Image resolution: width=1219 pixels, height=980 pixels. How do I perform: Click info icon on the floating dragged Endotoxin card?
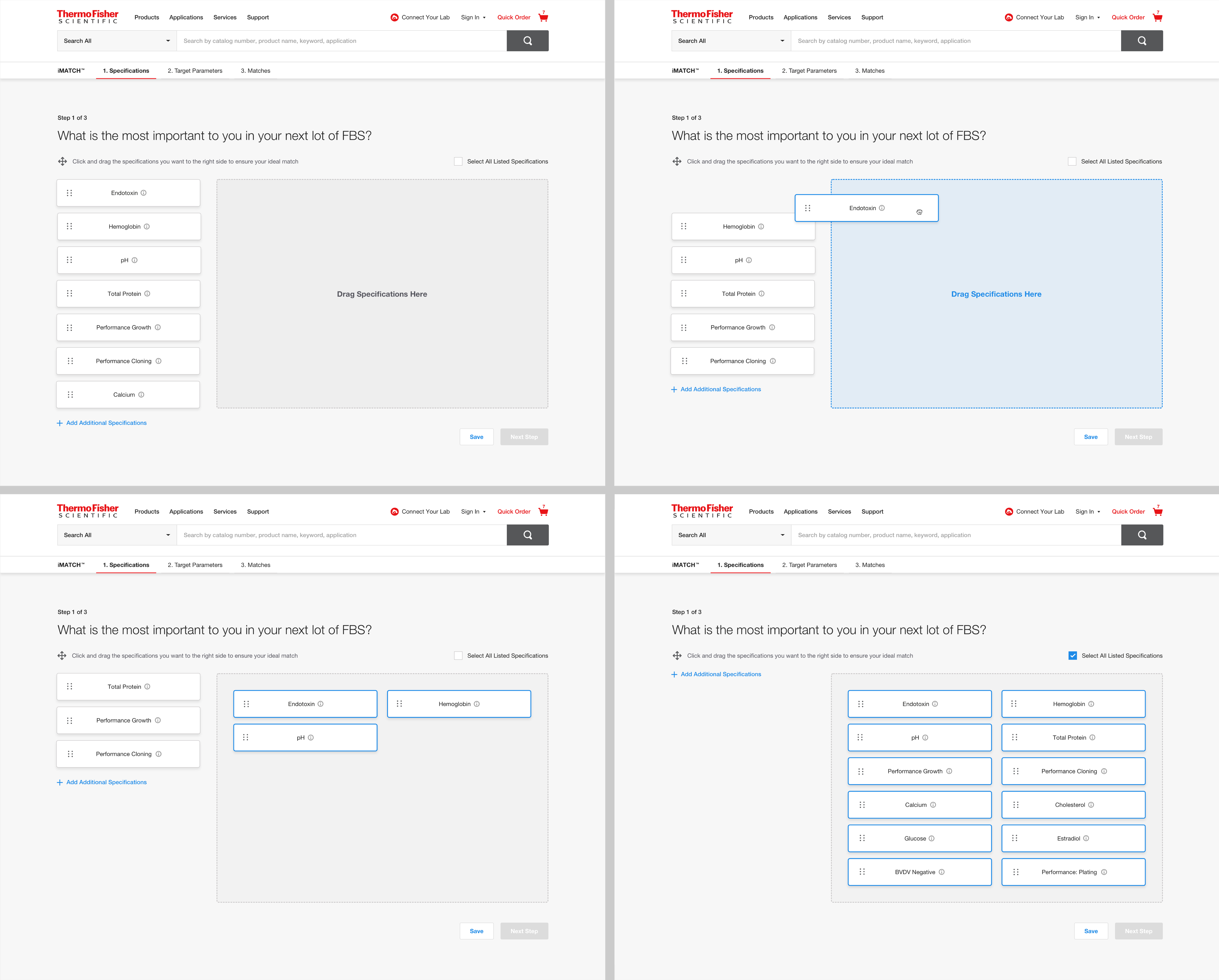tap(882, 208)
